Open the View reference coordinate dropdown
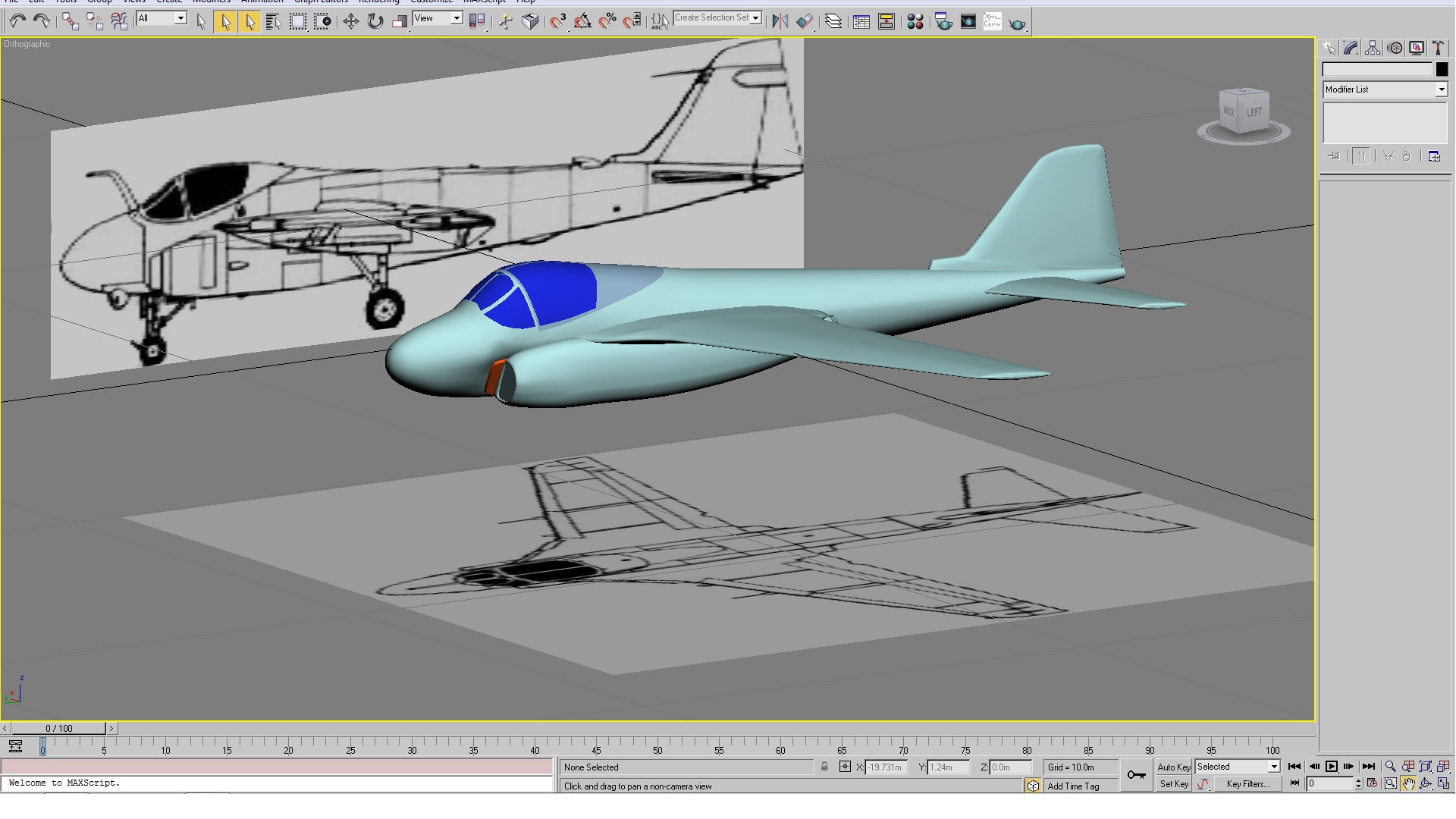This screenshot has width=1456, height=819. 438,18
